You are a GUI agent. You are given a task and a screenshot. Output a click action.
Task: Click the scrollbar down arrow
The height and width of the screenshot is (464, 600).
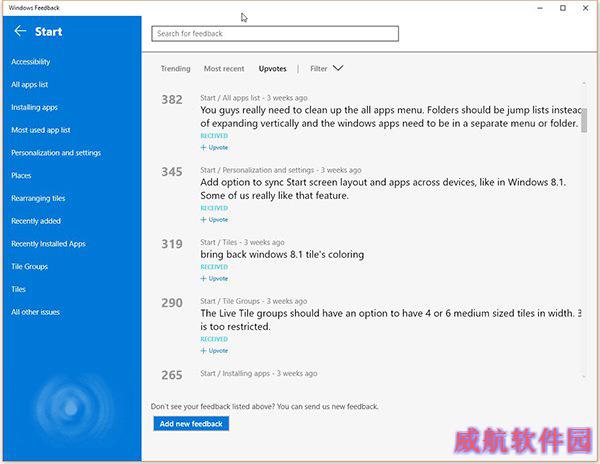584,377
